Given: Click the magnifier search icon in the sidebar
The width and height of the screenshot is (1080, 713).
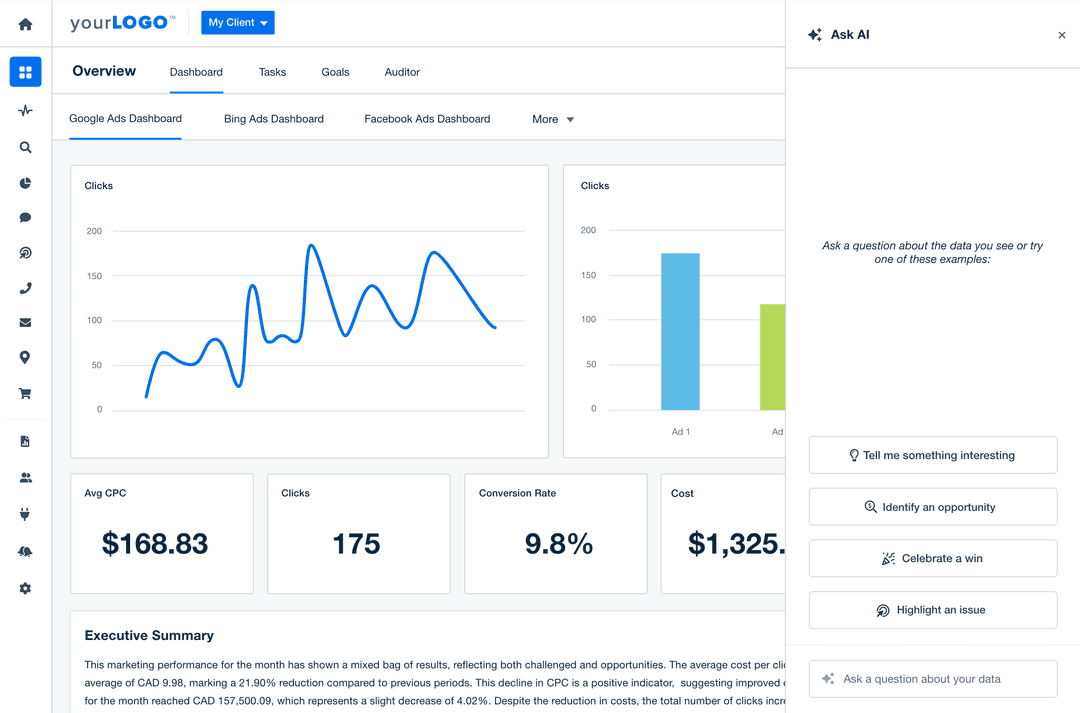Looking at the screenshot, I should pyautogui.click(x=25, y=147).
